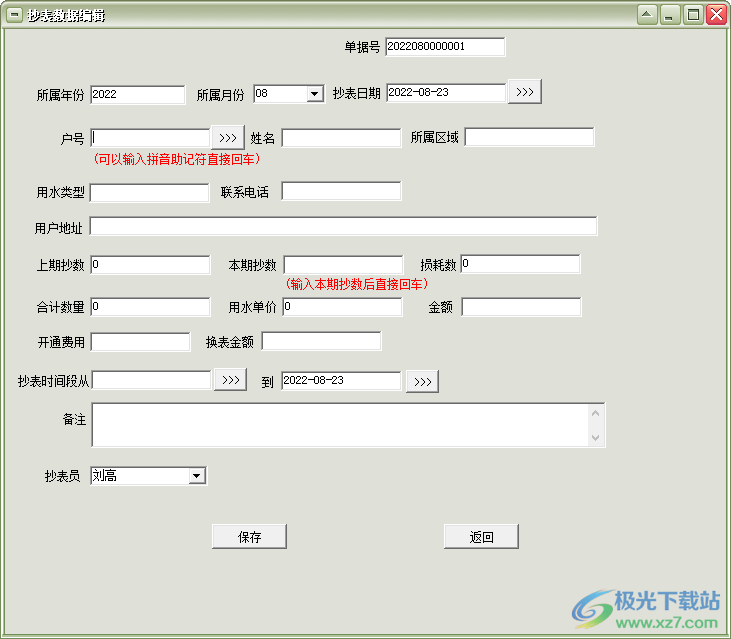Go back with the 返回 button

[481, 536]
